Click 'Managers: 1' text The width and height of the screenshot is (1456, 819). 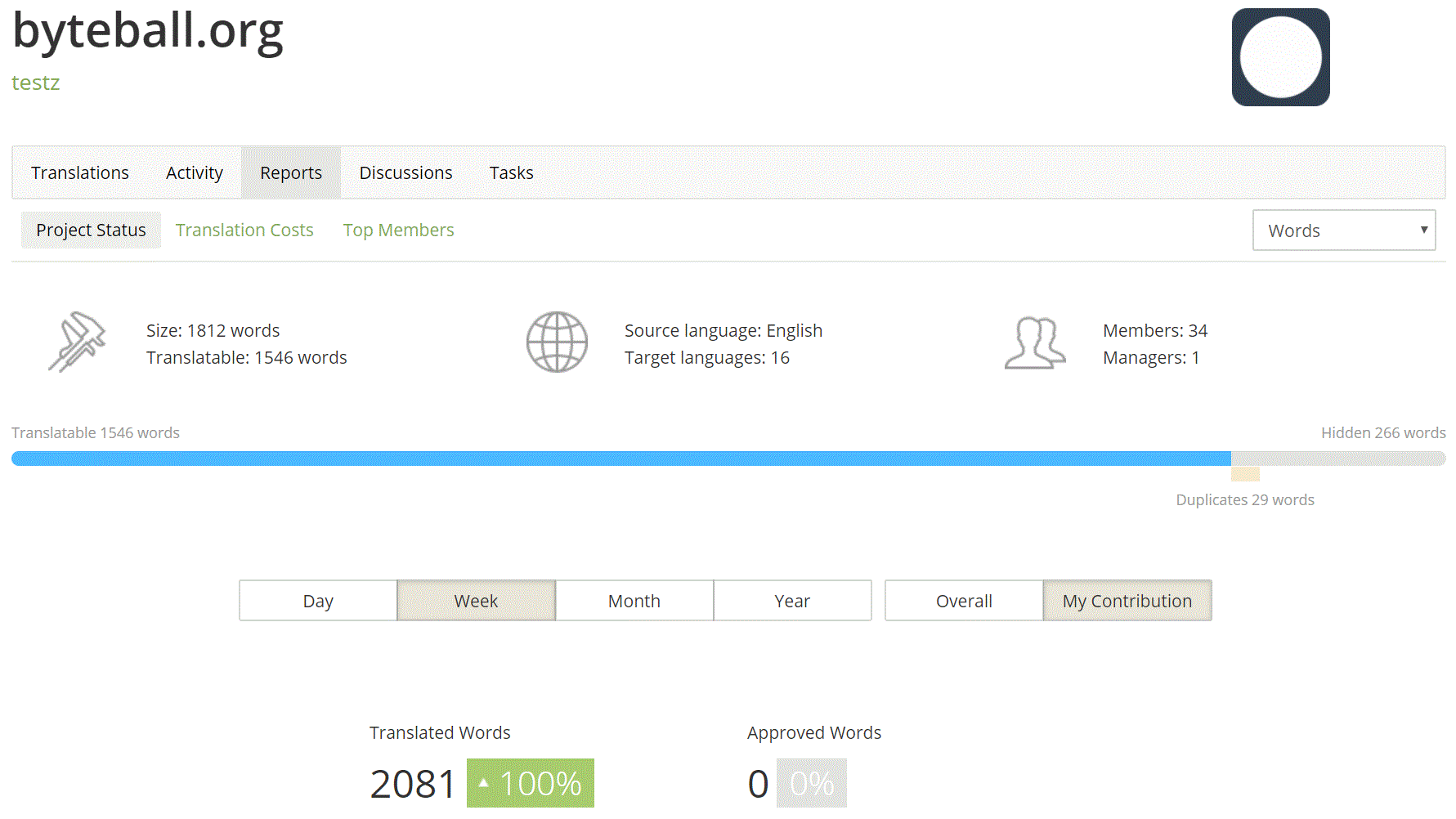[x=1151, y=357]
